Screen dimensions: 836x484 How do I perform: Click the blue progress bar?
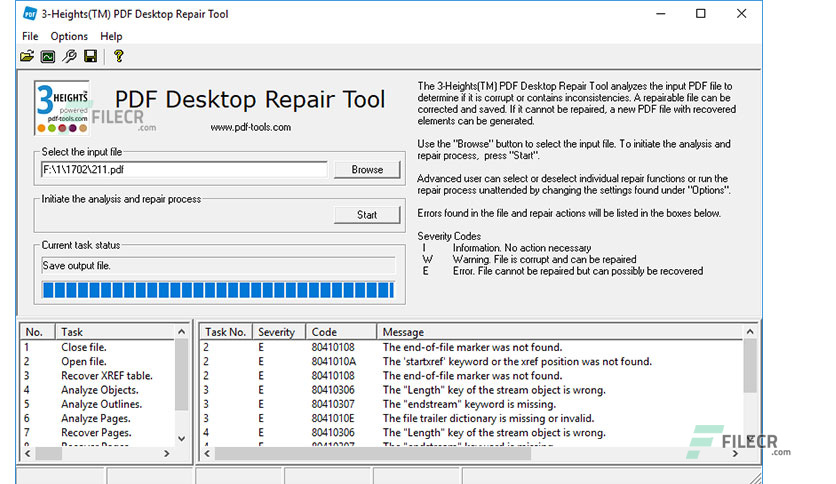coord(219,290)
